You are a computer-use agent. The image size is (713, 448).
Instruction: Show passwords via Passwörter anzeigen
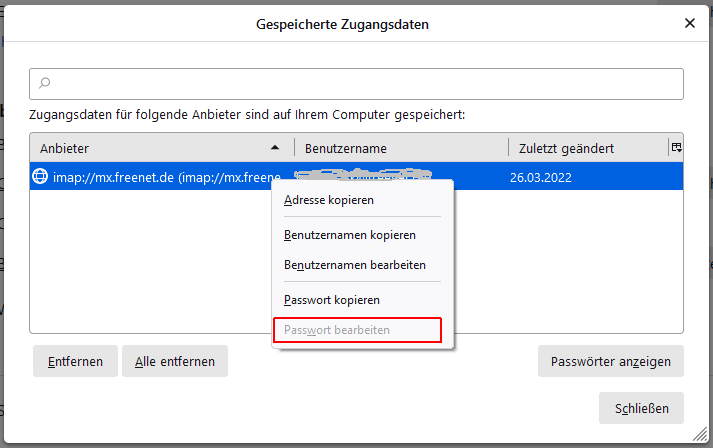(610, 361)
